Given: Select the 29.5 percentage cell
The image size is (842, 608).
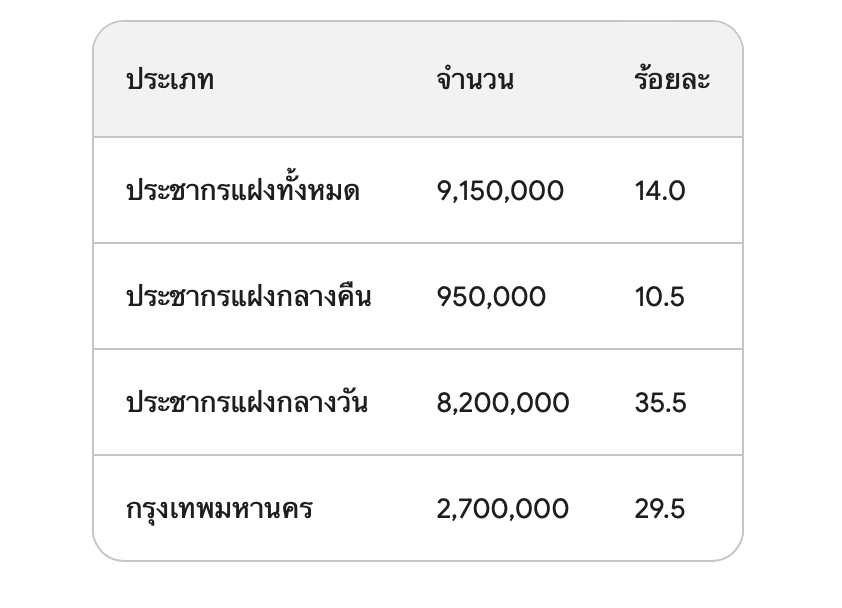Looking at the screenshot, I should coord(660,509).
